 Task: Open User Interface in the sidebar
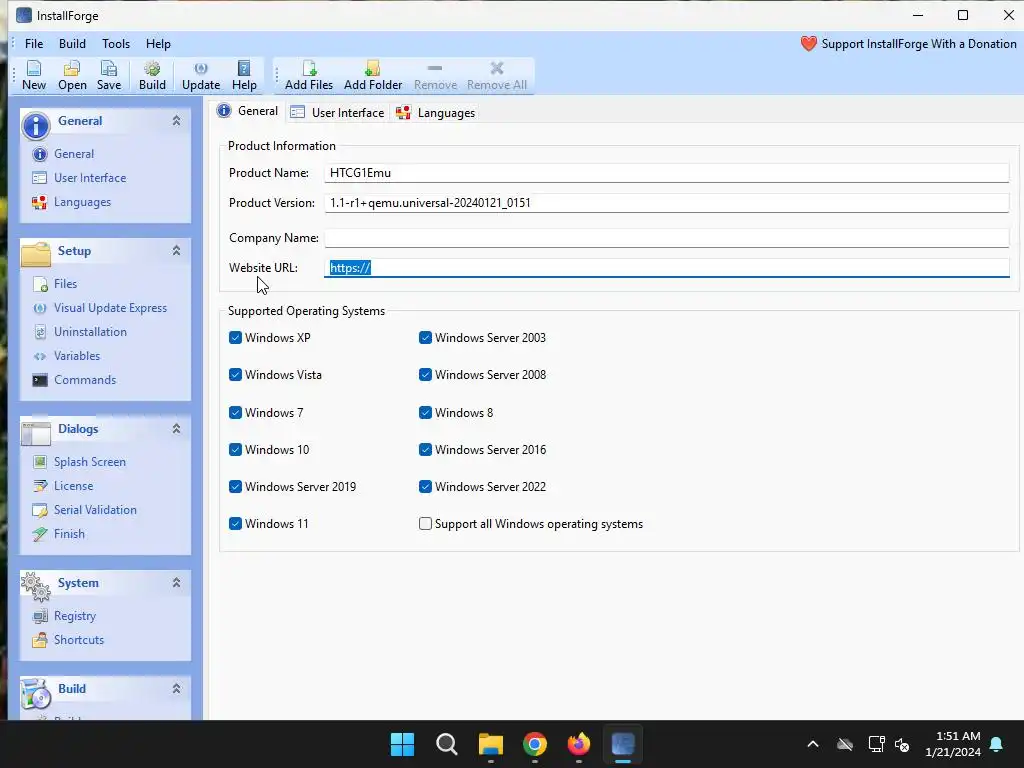[x=79, y=178]
